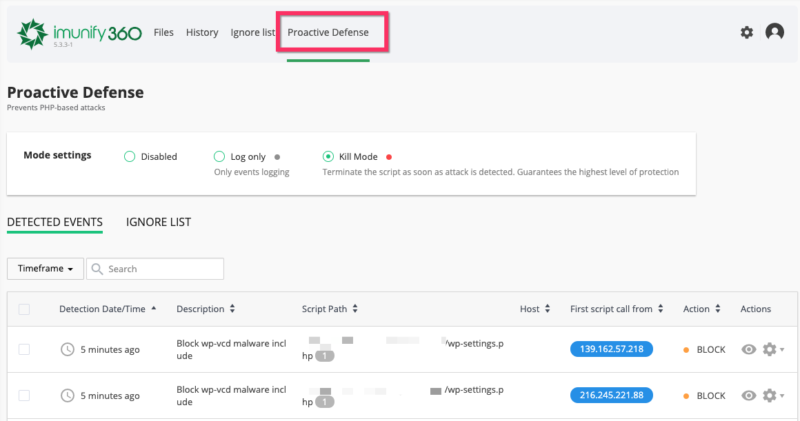Click description text in 216.245.221.88 row
800x421 pixels.
click(x=231, y=395)
